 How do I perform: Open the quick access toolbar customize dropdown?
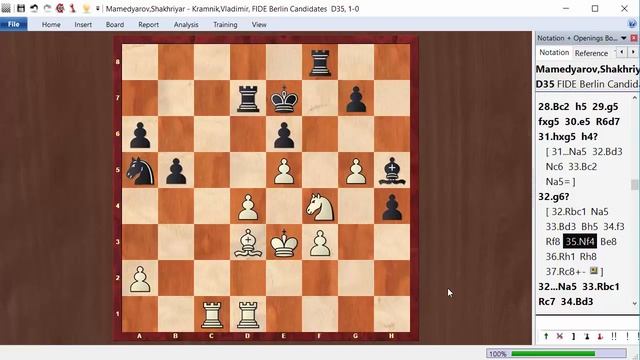[x=98, y=9]
